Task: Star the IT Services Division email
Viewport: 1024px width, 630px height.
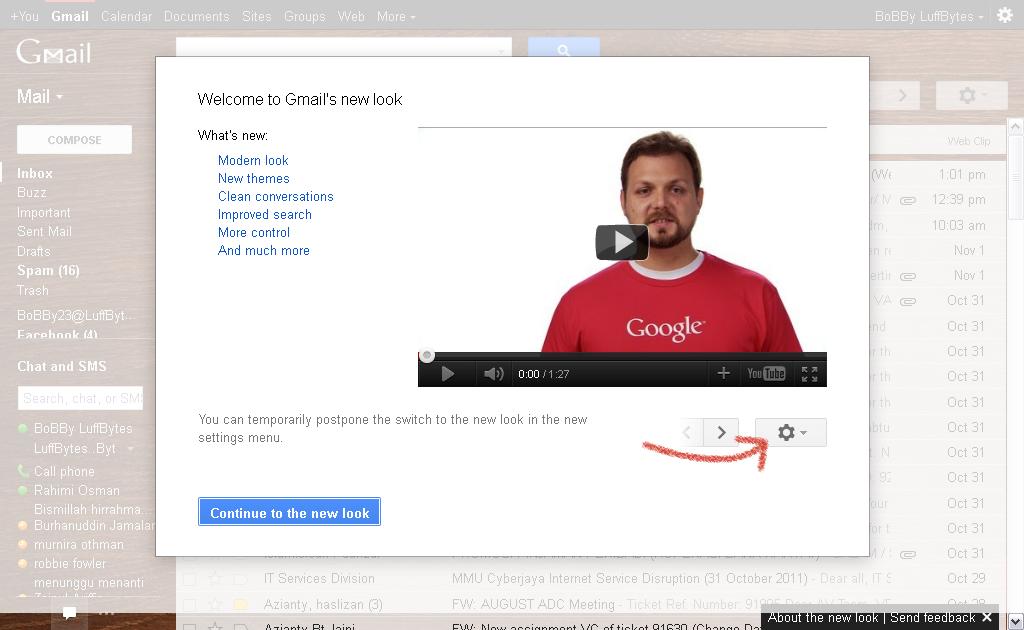Action: 215,578
